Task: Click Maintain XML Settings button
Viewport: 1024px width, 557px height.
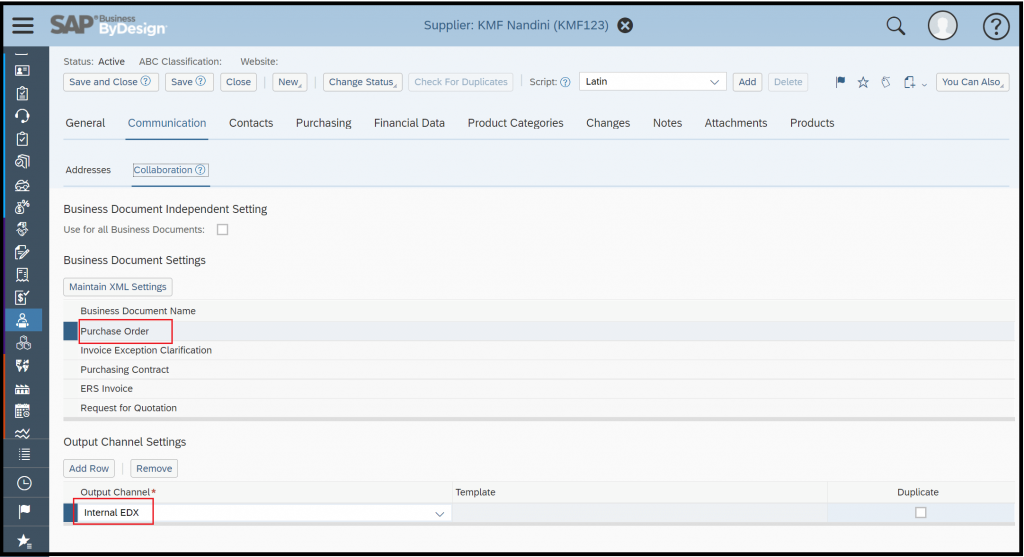Action: pos(118,287)
